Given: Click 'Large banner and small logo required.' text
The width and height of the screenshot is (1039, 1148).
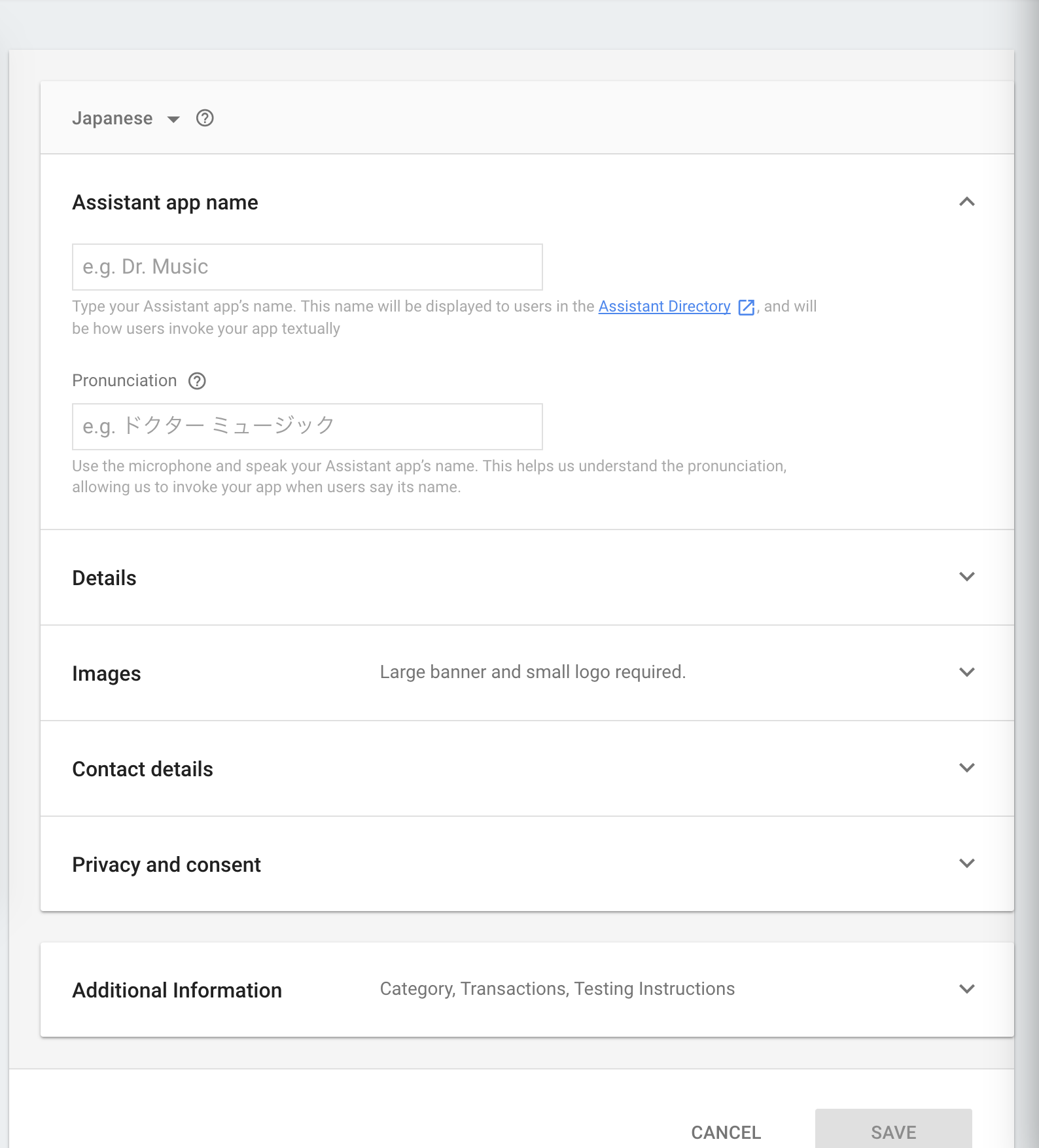Looking at the screenshot, I should point(533,672).
